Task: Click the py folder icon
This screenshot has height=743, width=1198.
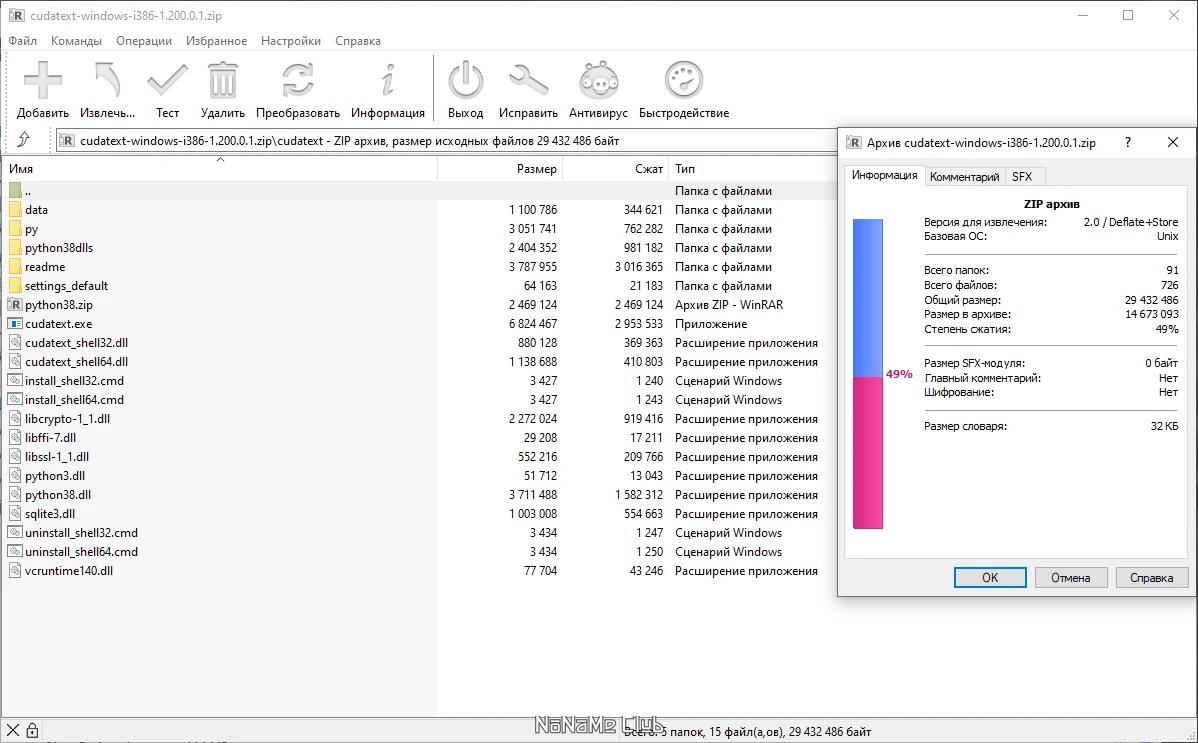Action: coord(15,229)
